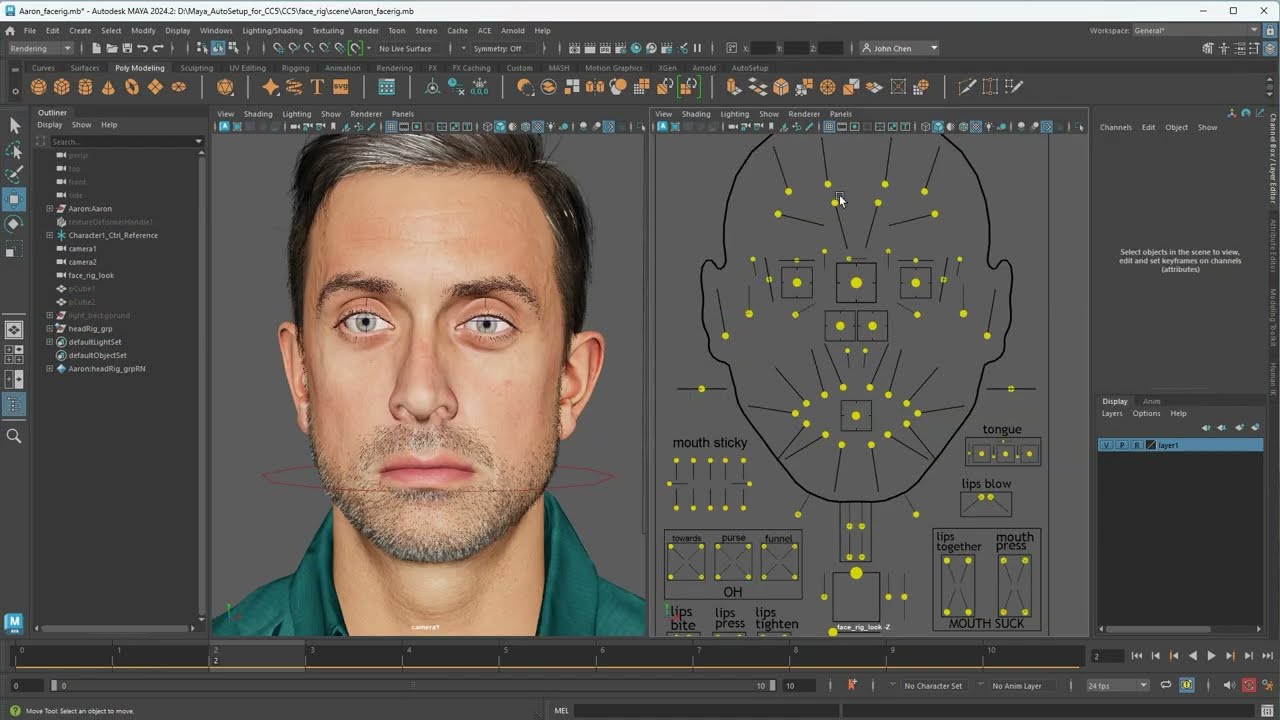Toggle layer1 reference R box
This screenshot has height=720, width=1280.
tap(1136, 445)
